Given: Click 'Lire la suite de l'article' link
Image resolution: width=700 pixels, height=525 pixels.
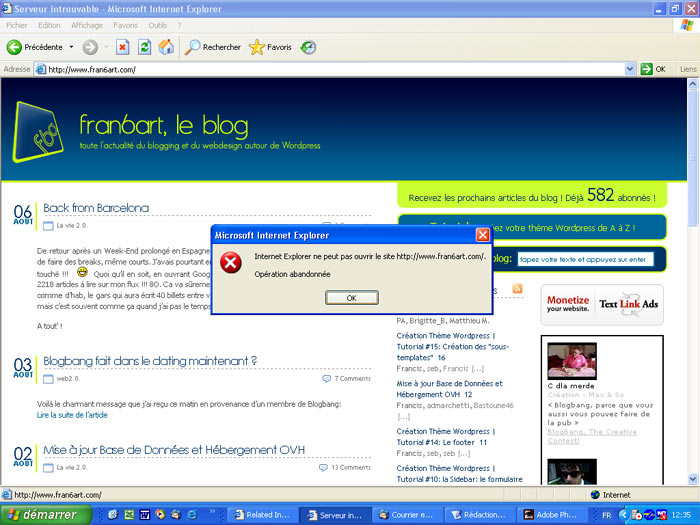Looking at the screenshot, I should pyautogui.click(x=72, y=415).
